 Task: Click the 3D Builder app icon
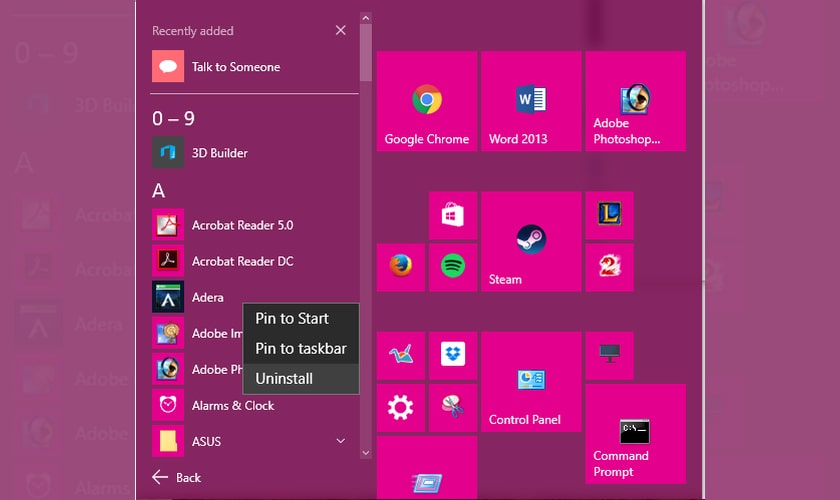coord(168,153)
